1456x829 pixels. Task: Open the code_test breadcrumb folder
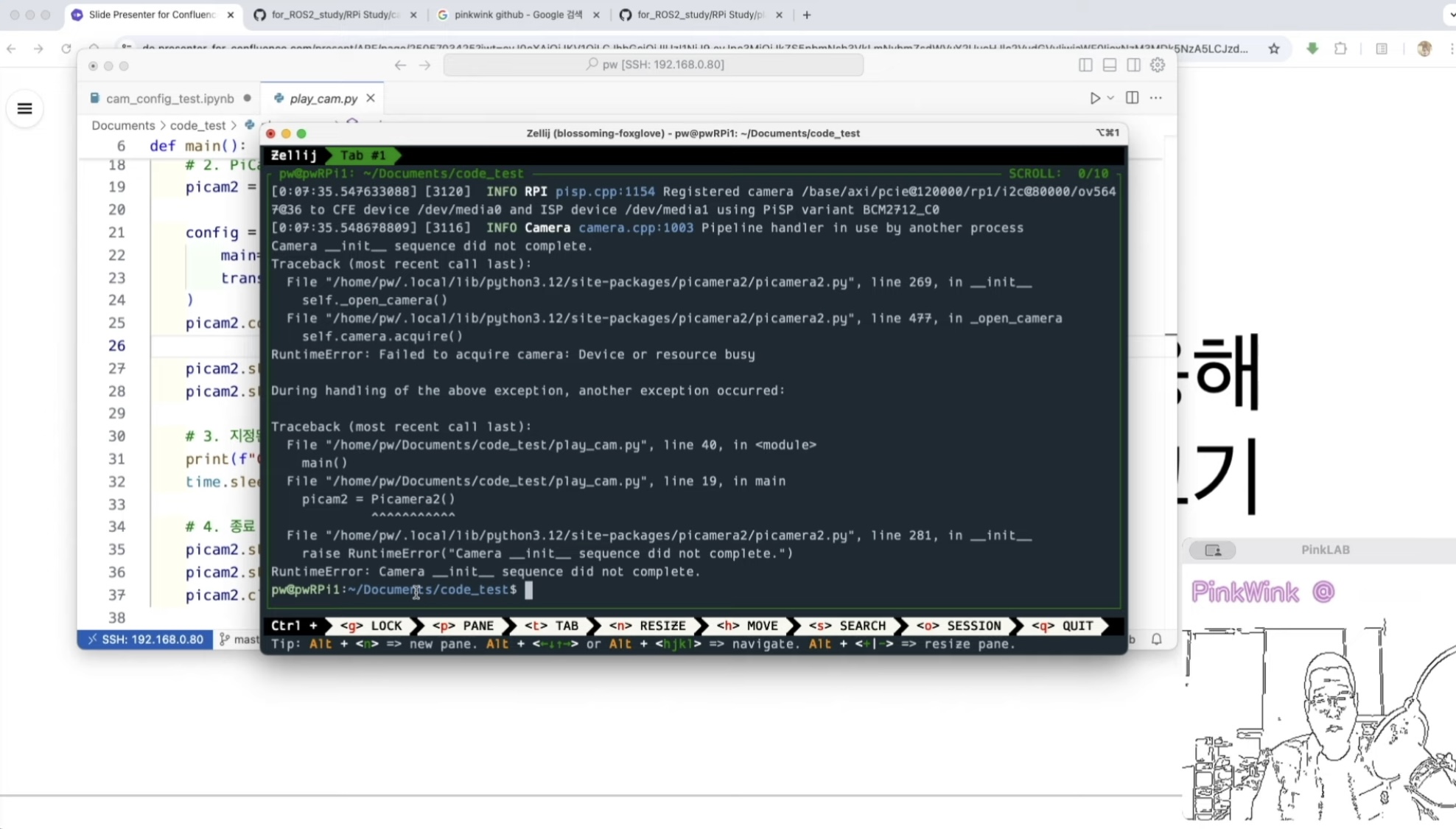(x=197, y=125)
